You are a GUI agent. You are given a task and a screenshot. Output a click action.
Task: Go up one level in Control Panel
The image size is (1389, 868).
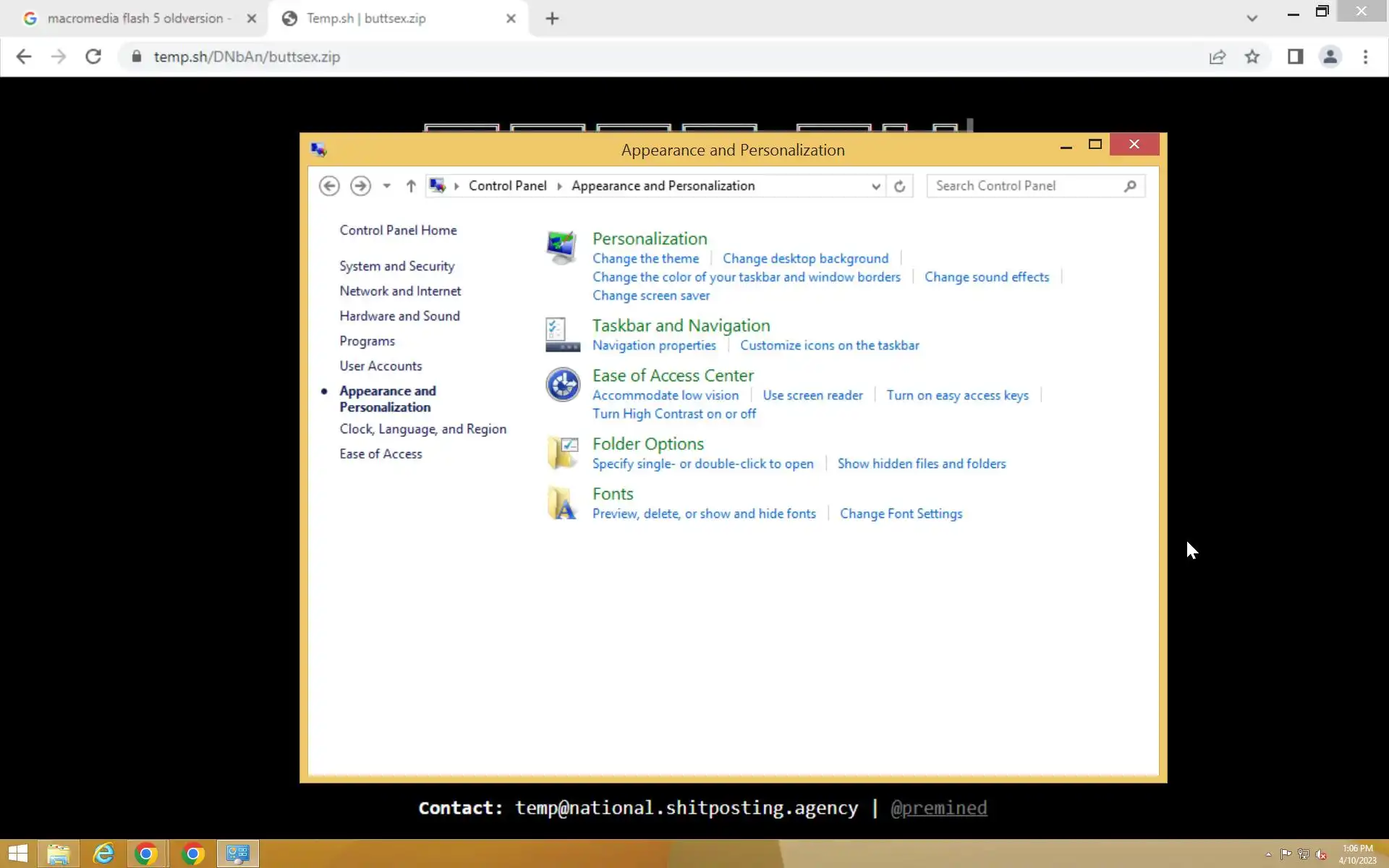click(411, 186)
